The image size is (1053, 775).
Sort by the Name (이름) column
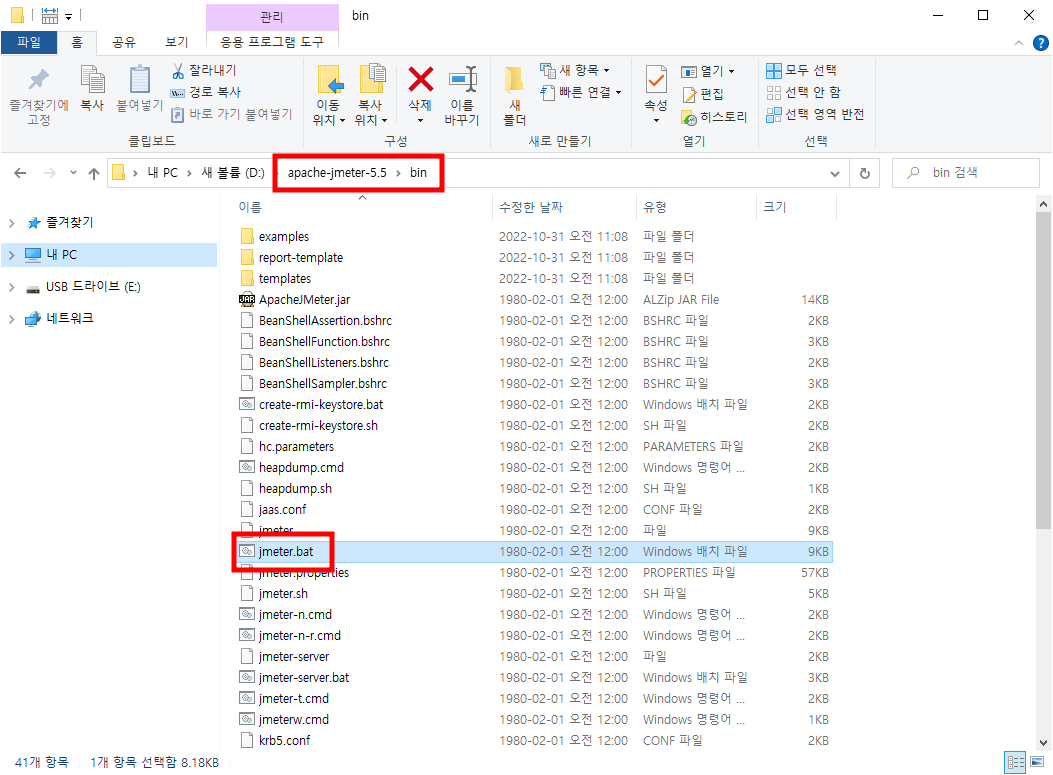point(250,208)
